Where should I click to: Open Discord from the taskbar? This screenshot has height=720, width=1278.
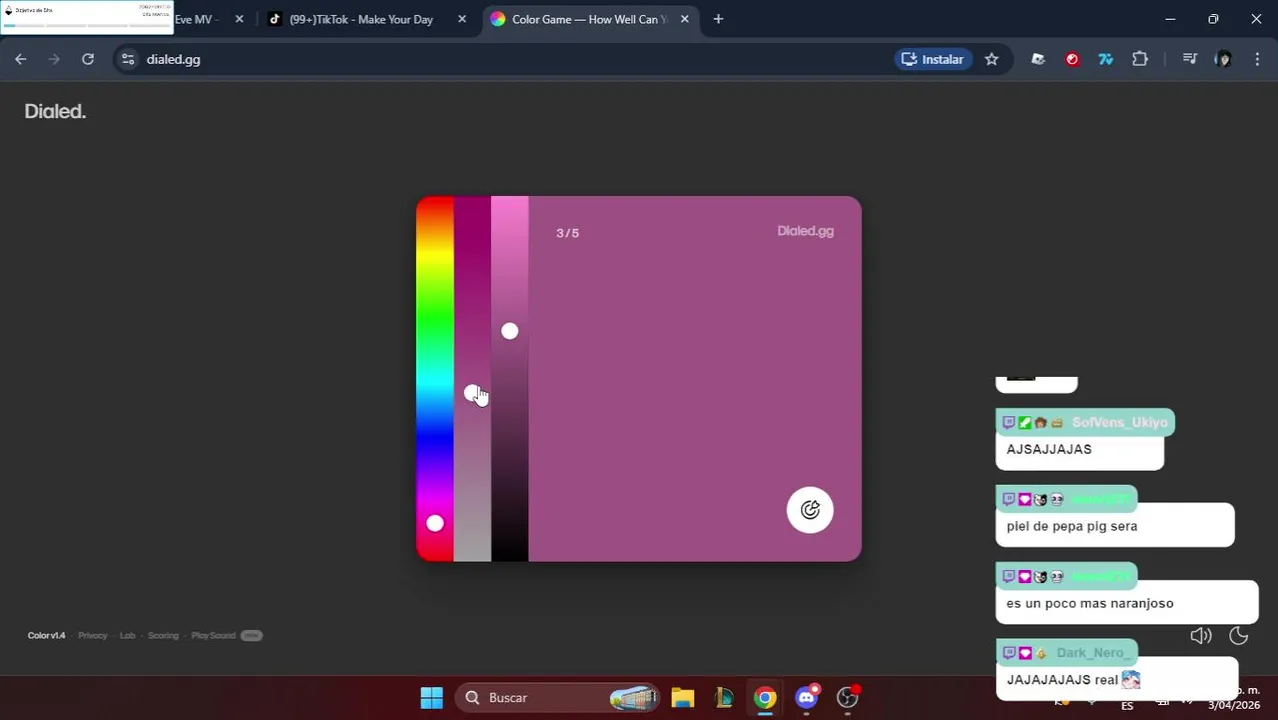[807, 698]
